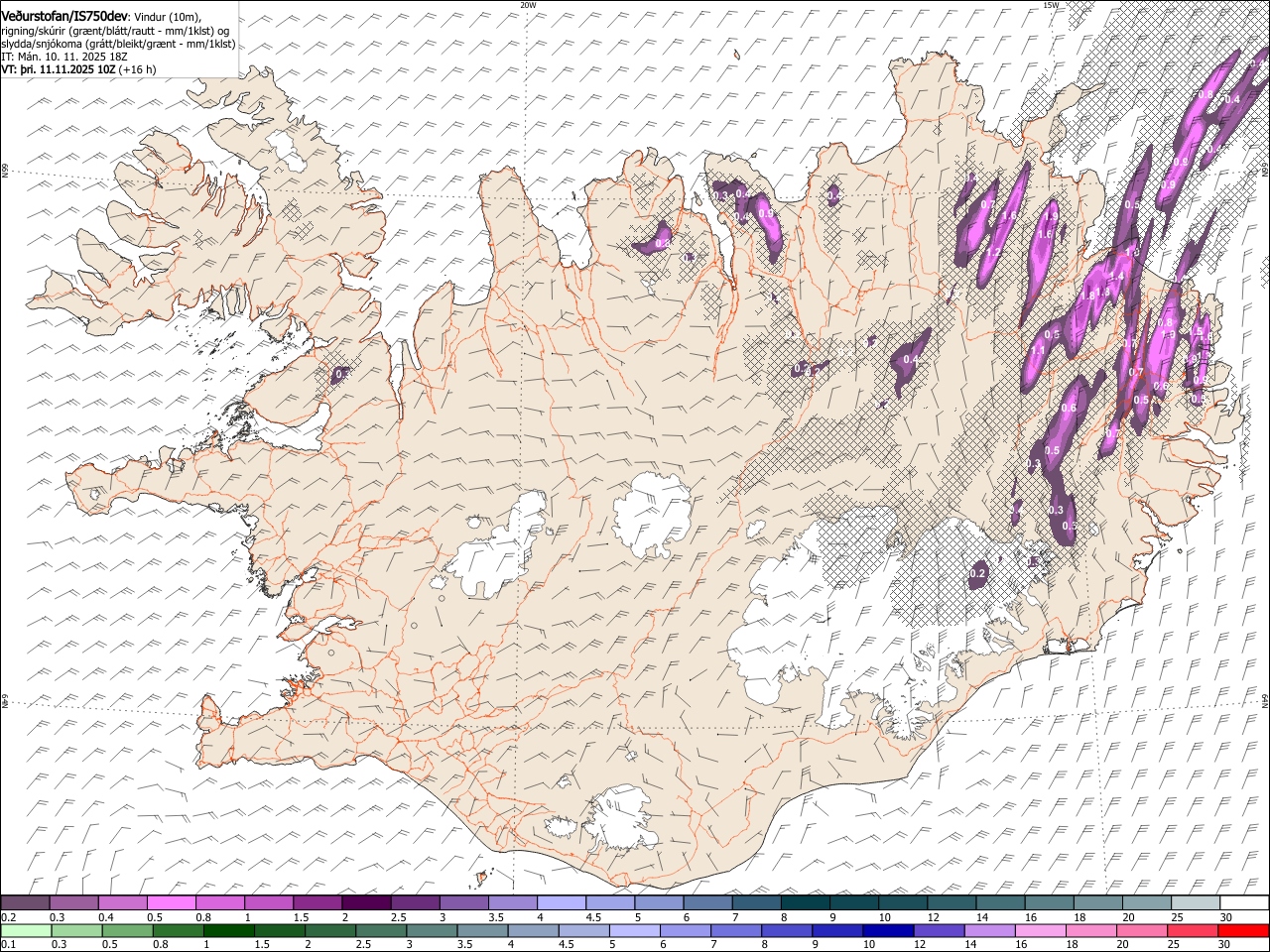Pick snow-scale dark purple swatch between 2 and 2.5

(x=366, y=902)
